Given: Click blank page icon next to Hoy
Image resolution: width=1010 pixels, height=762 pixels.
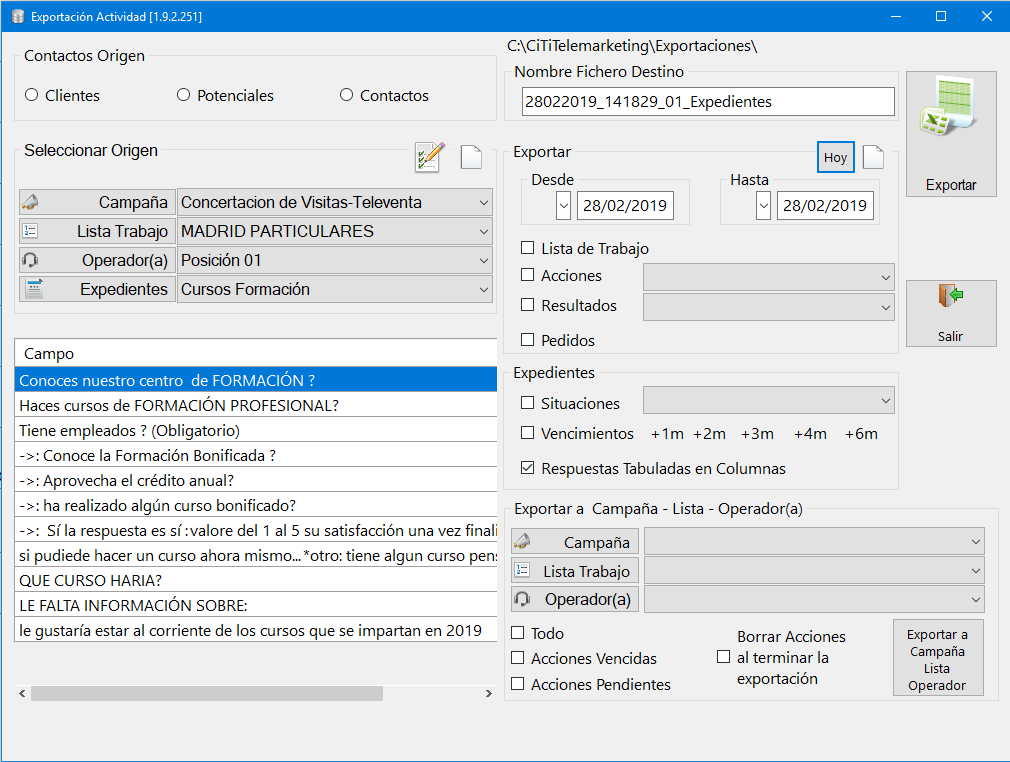Looking at the screenshot, I should click(873, 157).
